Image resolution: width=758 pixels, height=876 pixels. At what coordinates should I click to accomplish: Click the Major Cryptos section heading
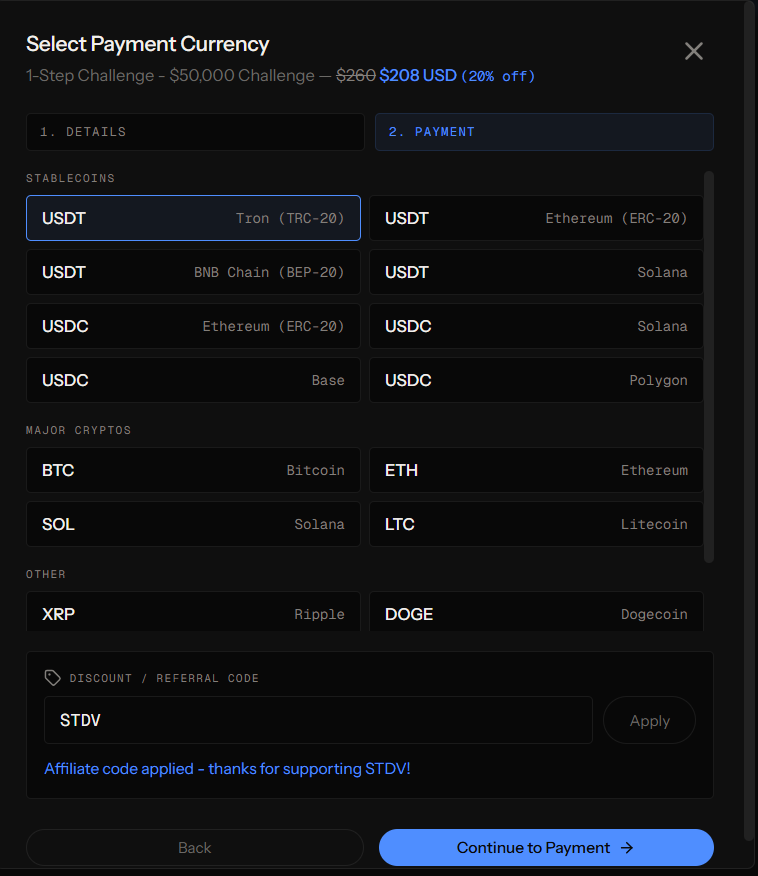coord(78,430)
